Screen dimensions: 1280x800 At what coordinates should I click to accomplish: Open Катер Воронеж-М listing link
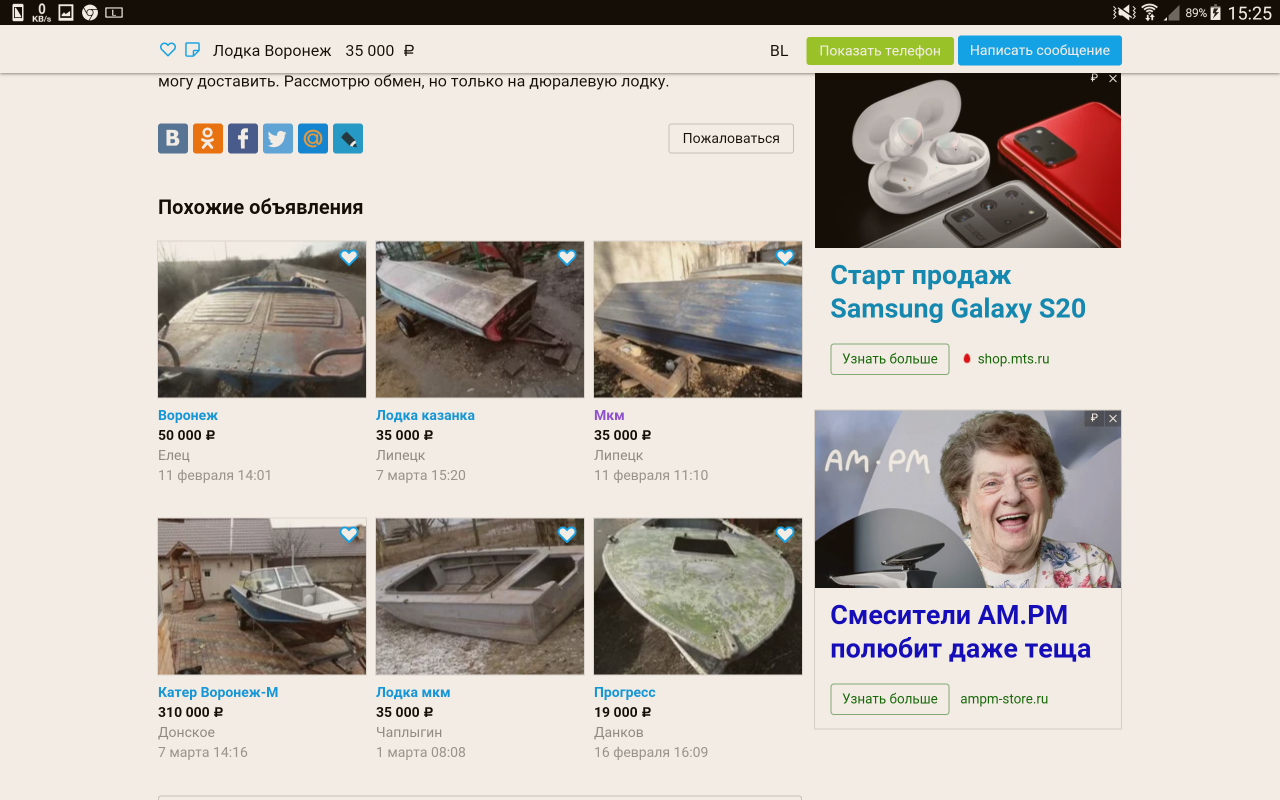tap(218, 692)
